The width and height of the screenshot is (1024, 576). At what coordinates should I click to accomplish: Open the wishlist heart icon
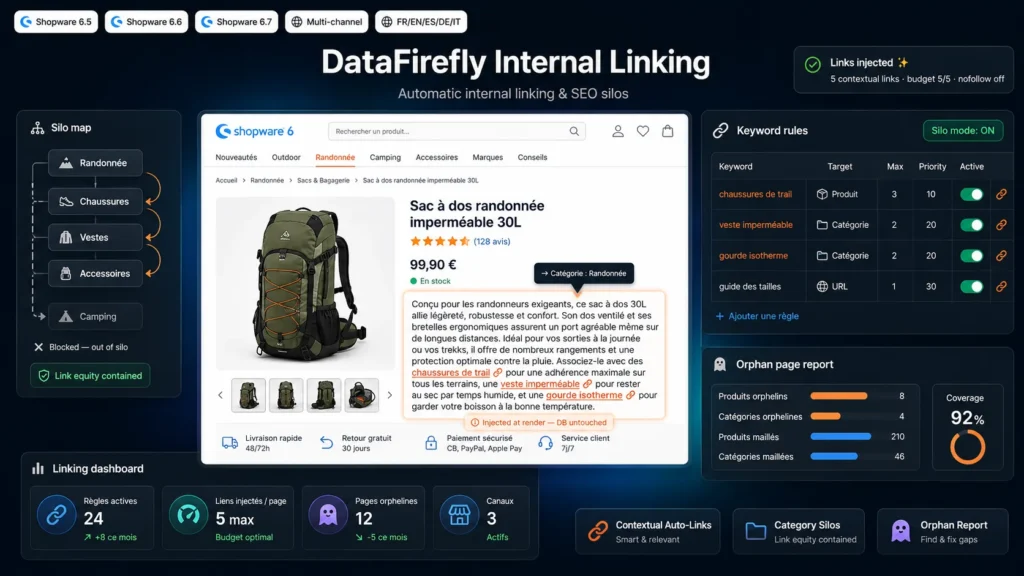pyautogui.click(x=643, y=131)
